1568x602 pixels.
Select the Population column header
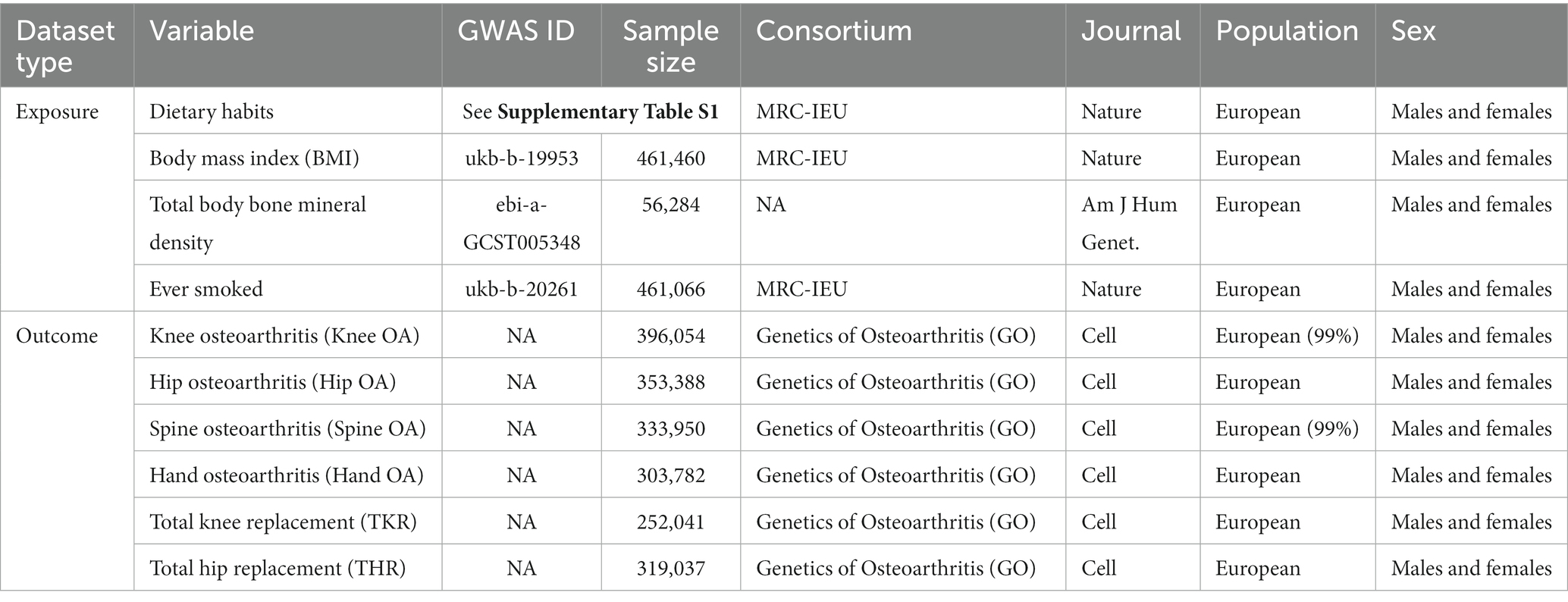click(x=1287, y=45)
